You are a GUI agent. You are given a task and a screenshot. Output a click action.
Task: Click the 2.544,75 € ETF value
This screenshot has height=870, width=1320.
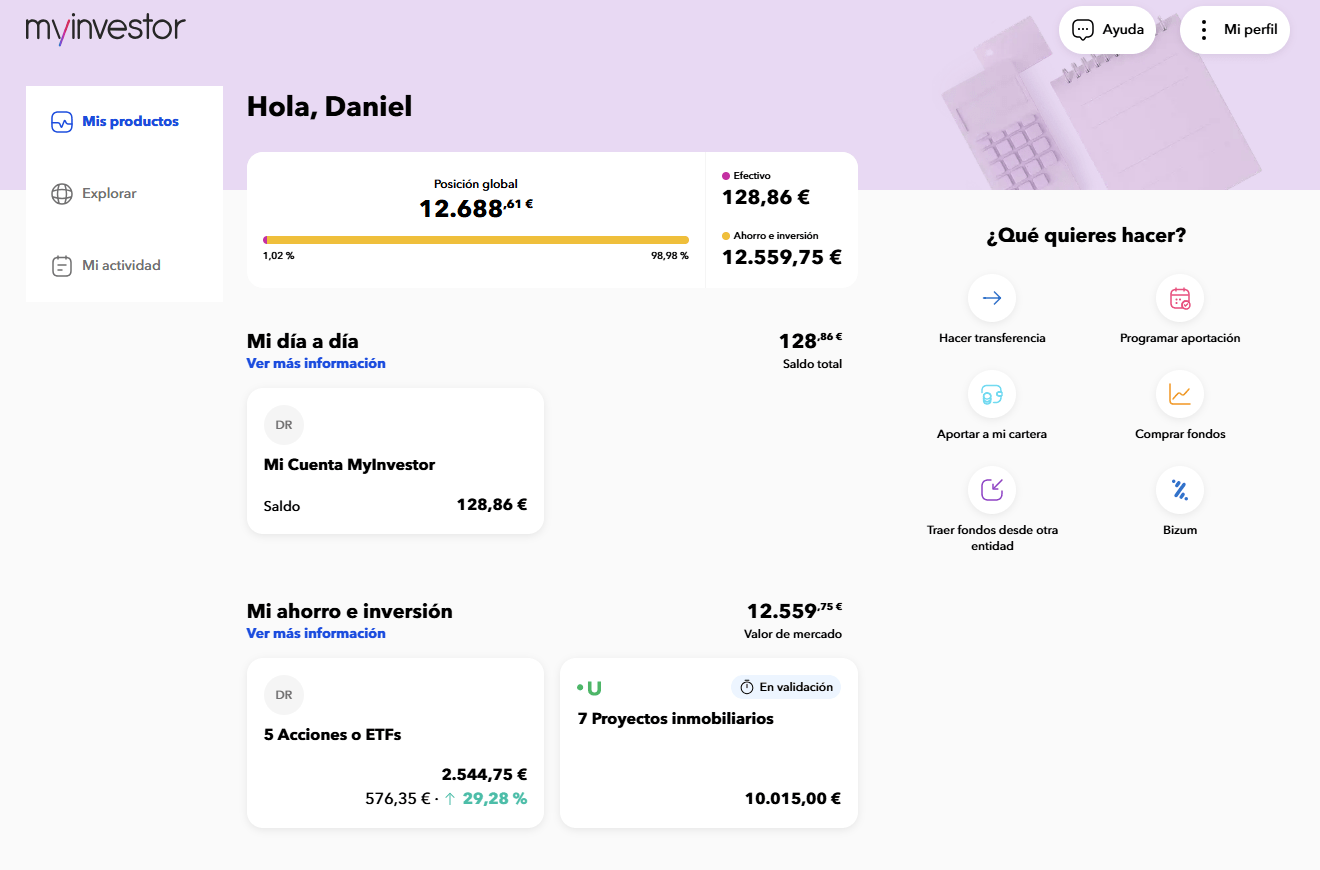point(484,775)
